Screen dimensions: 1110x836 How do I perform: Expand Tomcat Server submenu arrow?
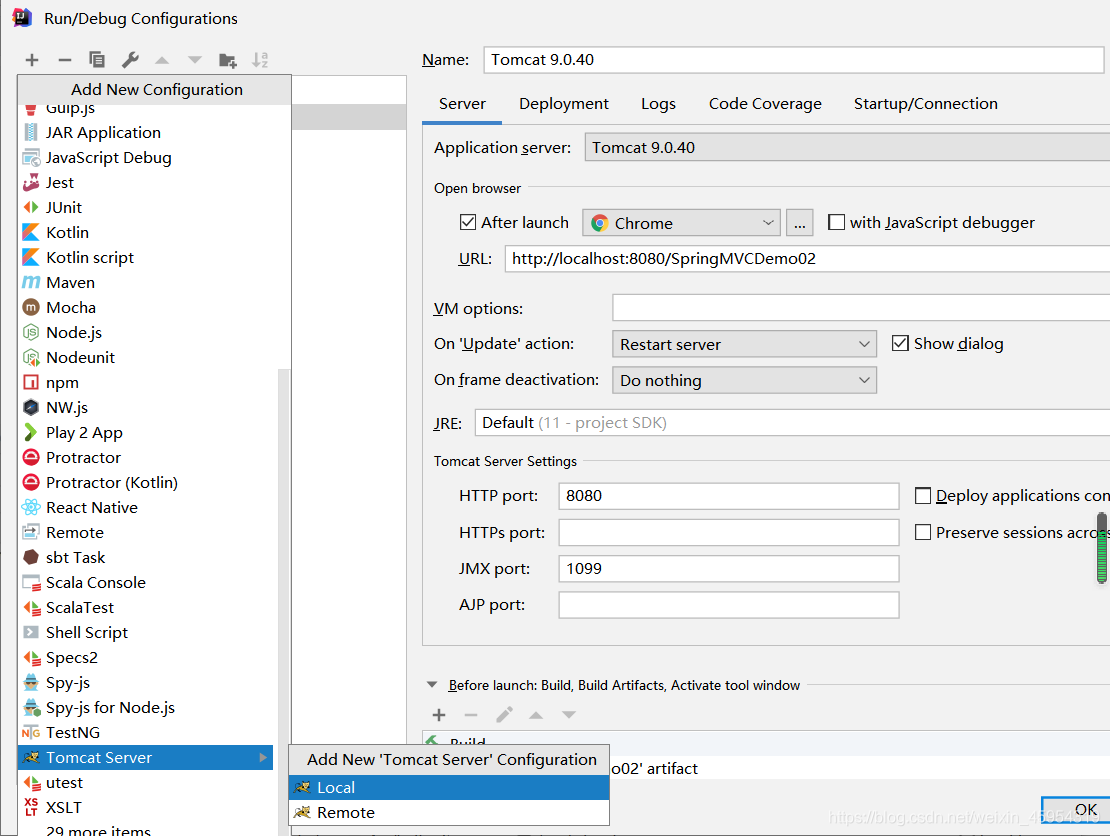point(263,757)
